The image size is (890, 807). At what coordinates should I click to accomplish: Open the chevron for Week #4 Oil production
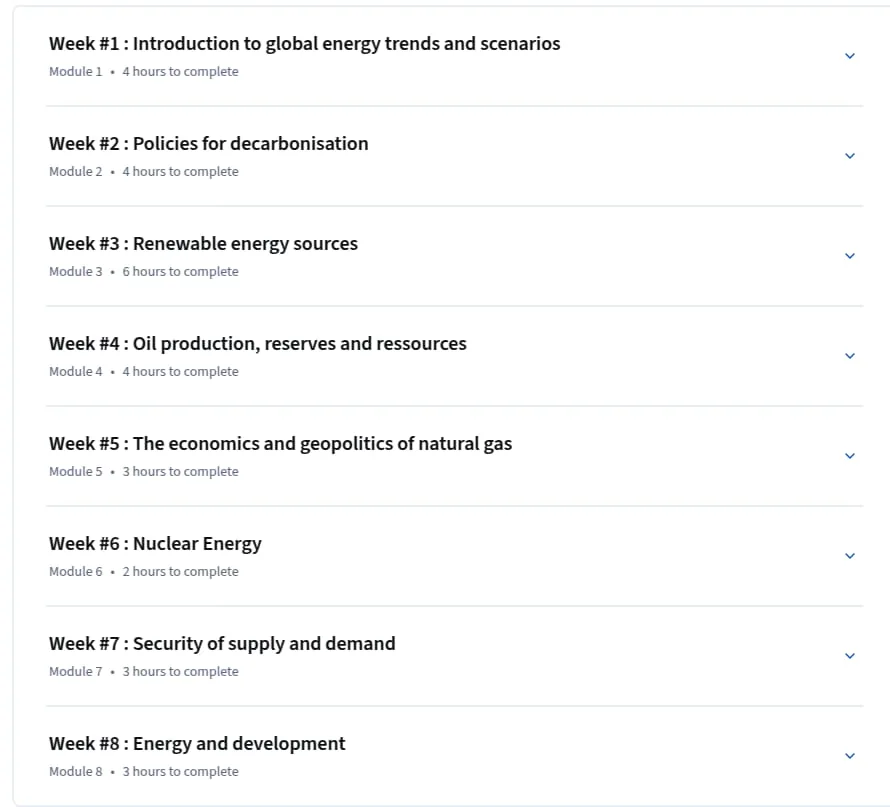(x=850, y=356)
